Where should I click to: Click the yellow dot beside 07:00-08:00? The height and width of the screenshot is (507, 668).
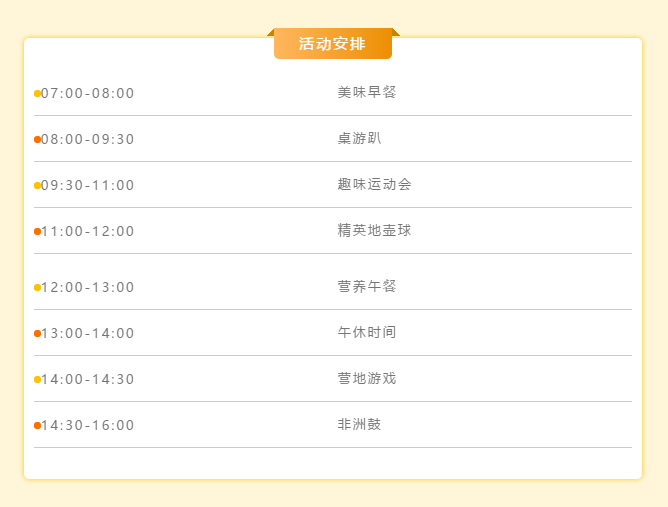click(37, 93)
